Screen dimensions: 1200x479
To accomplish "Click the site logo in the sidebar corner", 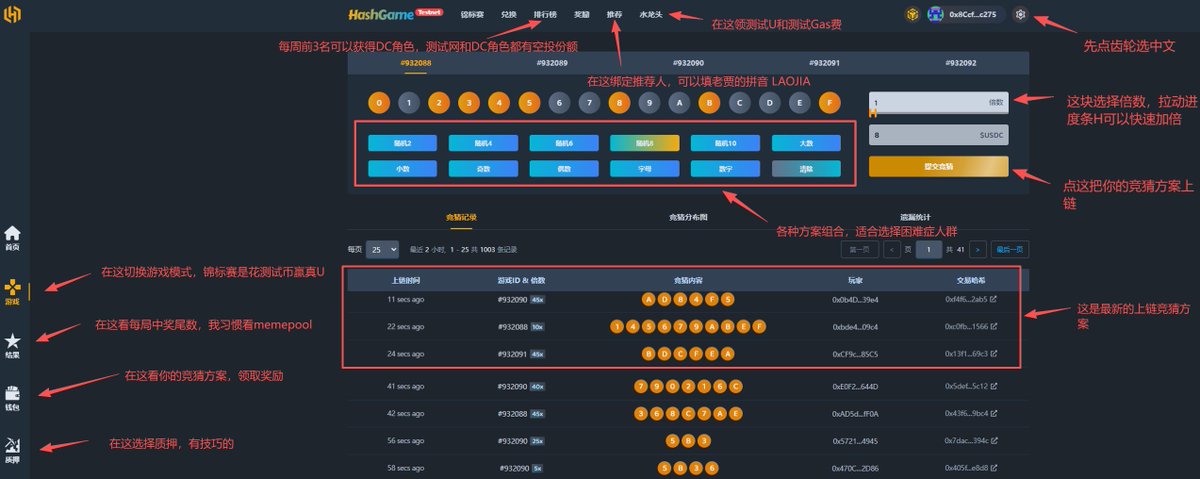I will [x=13, y=14].
